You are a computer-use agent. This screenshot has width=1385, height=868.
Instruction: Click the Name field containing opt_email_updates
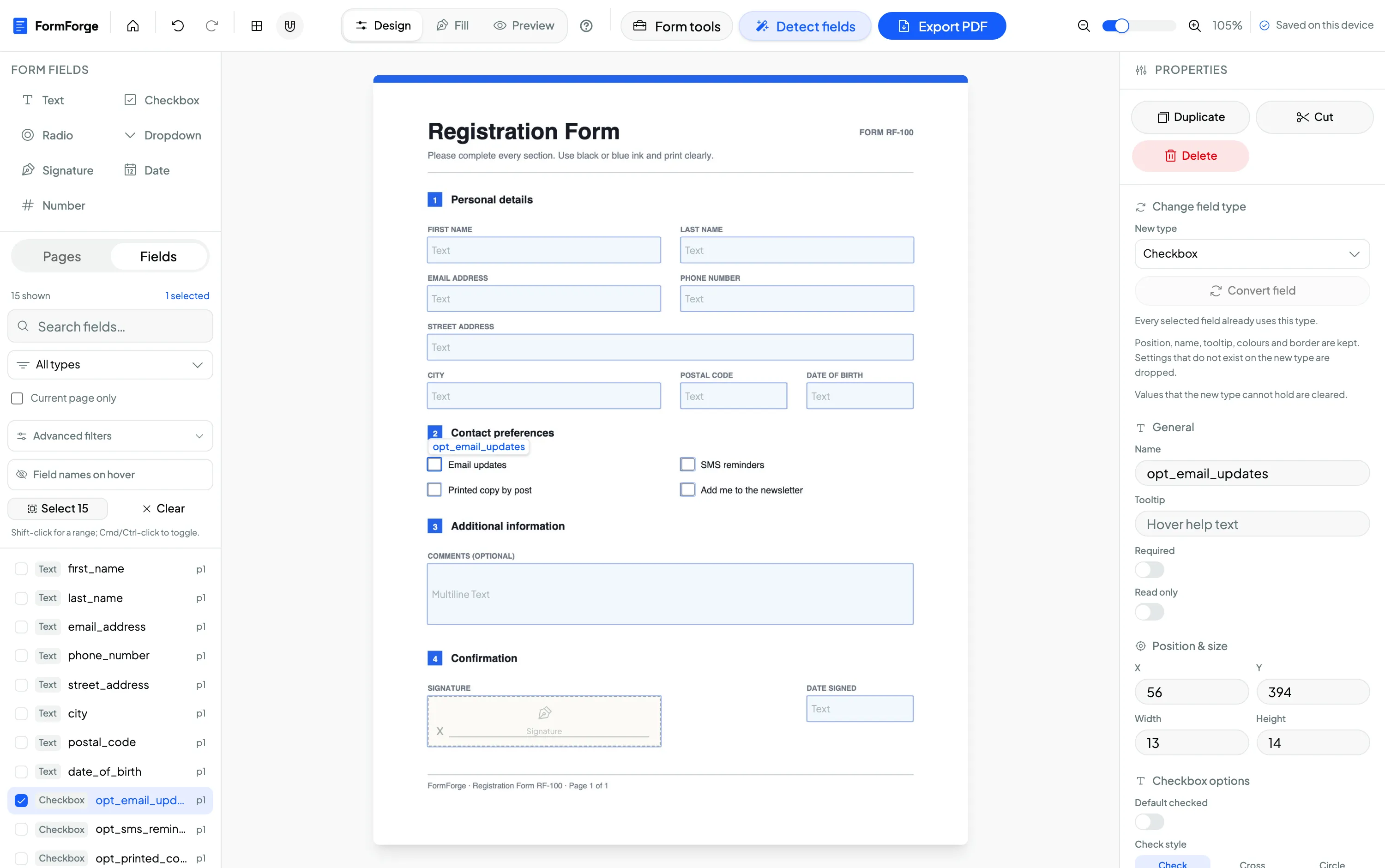[x=1252, y=474]
